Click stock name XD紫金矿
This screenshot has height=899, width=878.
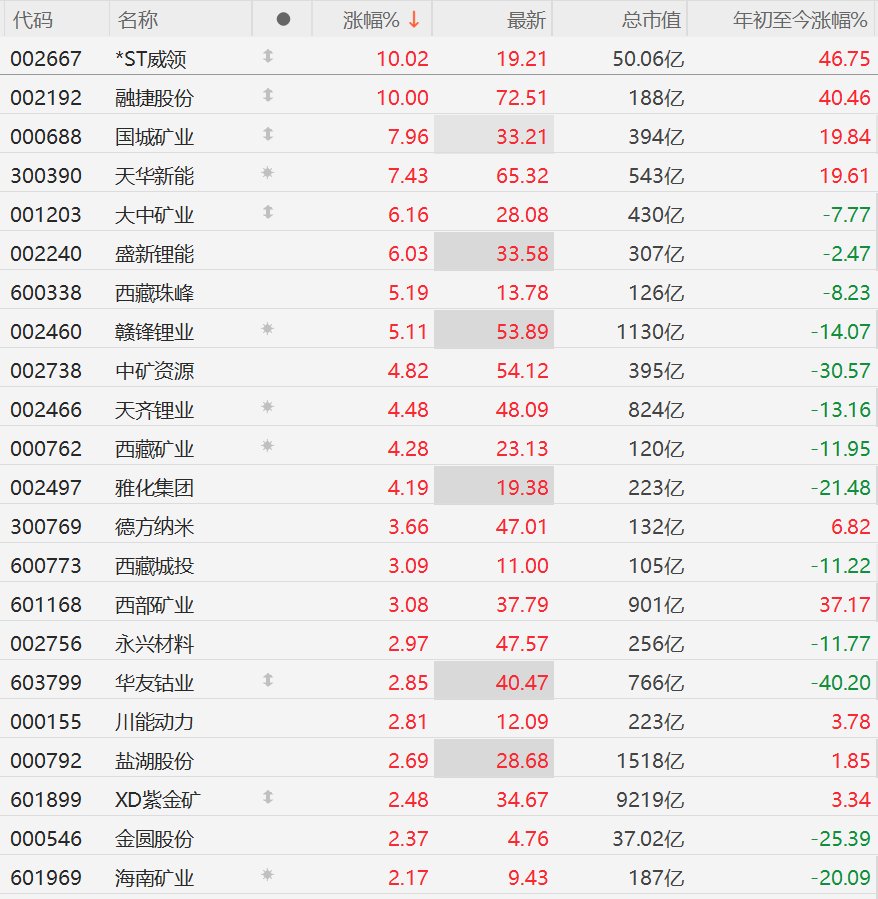point(158,800)
